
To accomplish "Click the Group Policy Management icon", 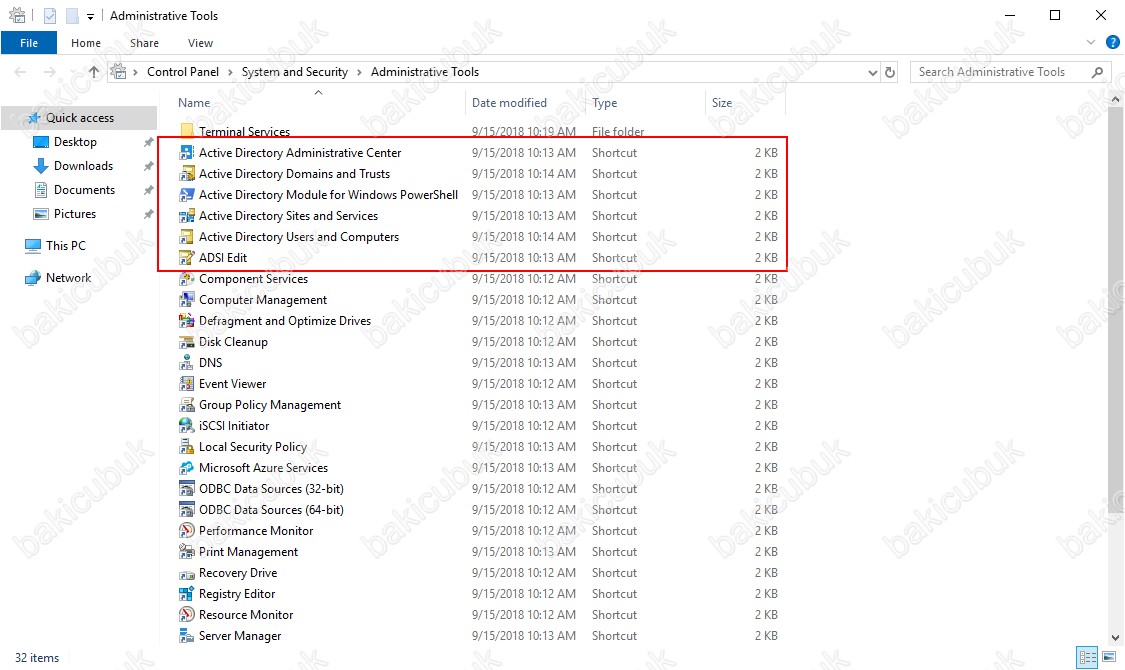I will tap(186, 405).
